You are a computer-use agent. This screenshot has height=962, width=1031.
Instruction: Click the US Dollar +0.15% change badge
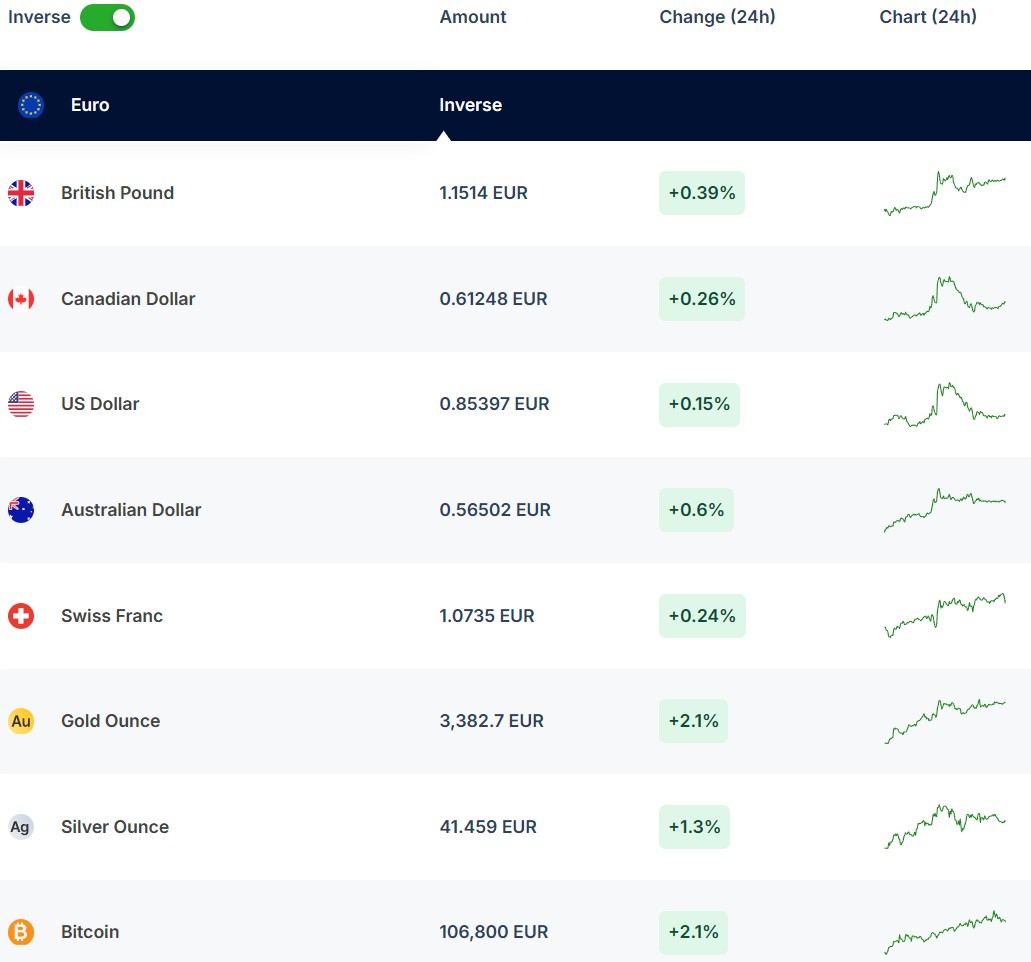(x=699, y=404)
